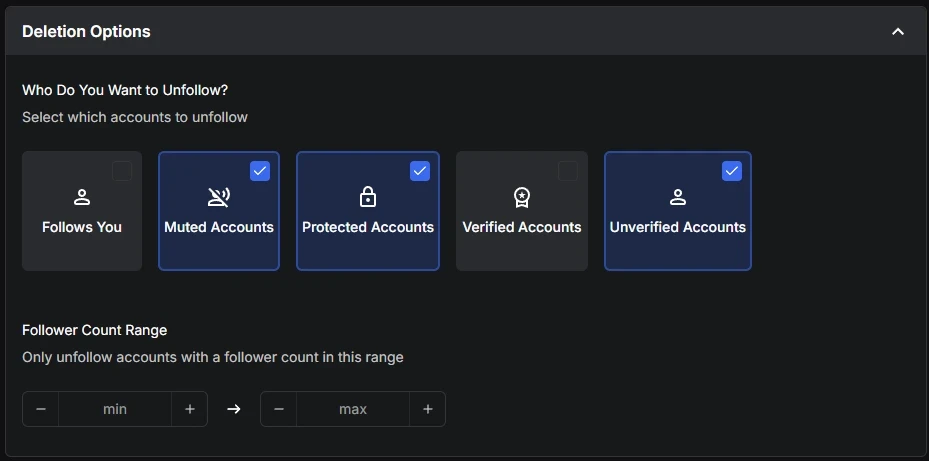Screen dimensions: 929x461
Task: Uncheck the Unverified Accounts checkbox
Action: tap(732, 171)
